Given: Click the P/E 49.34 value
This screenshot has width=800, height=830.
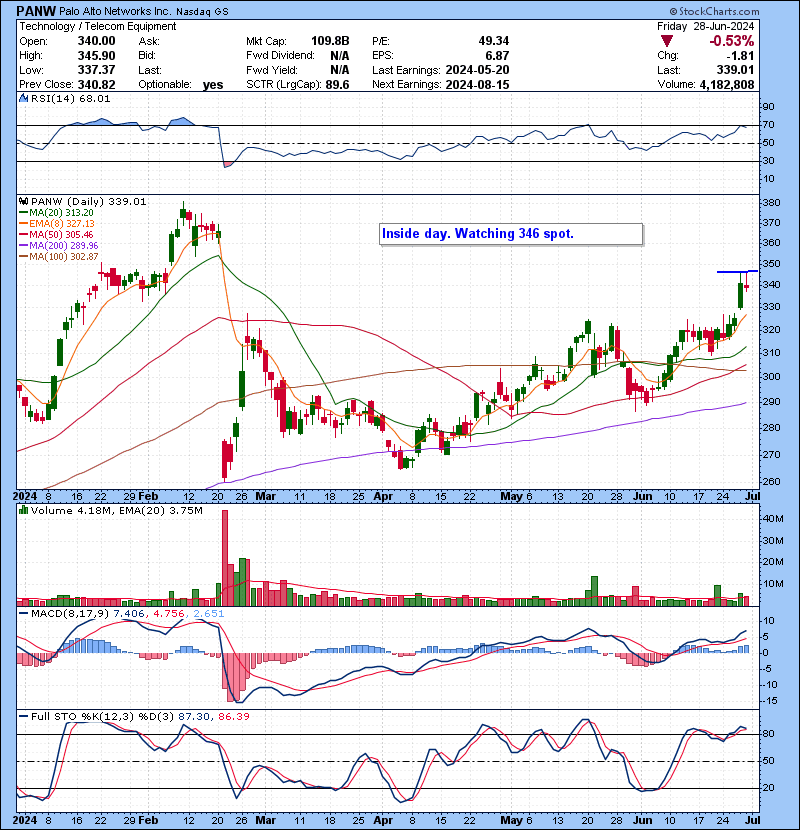Looking at the screenshot, I should (x=493, y=41).
